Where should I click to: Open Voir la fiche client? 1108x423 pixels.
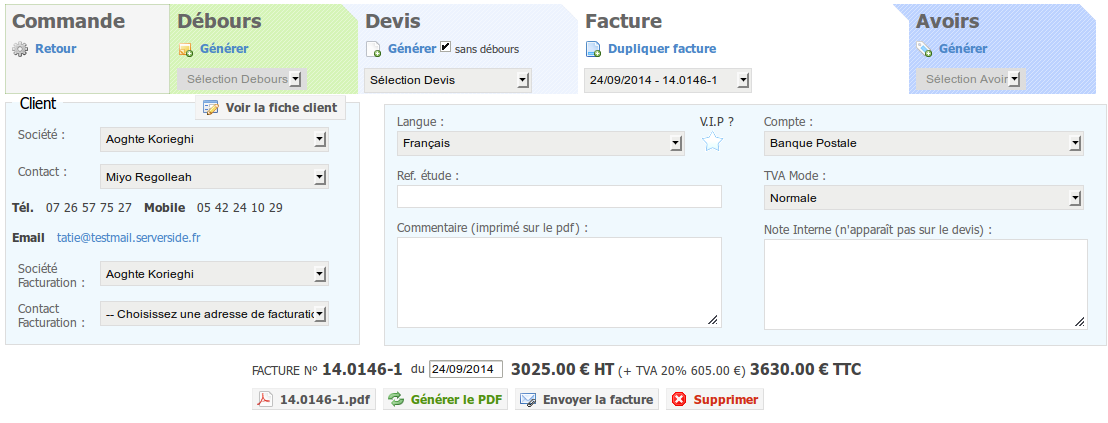click(271, 108)
